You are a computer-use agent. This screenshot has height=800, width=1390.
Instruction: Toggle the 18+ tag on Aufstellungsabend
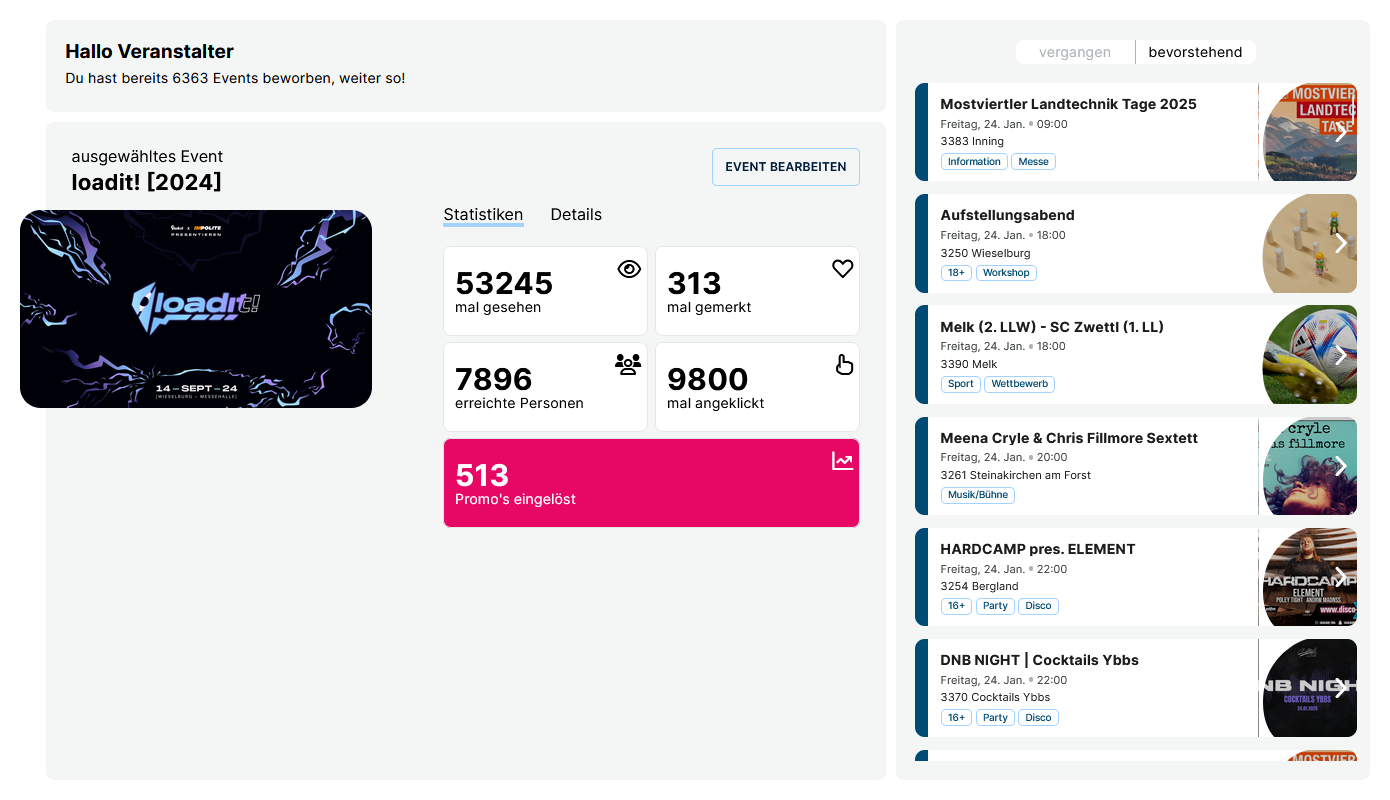click(956, 272)
